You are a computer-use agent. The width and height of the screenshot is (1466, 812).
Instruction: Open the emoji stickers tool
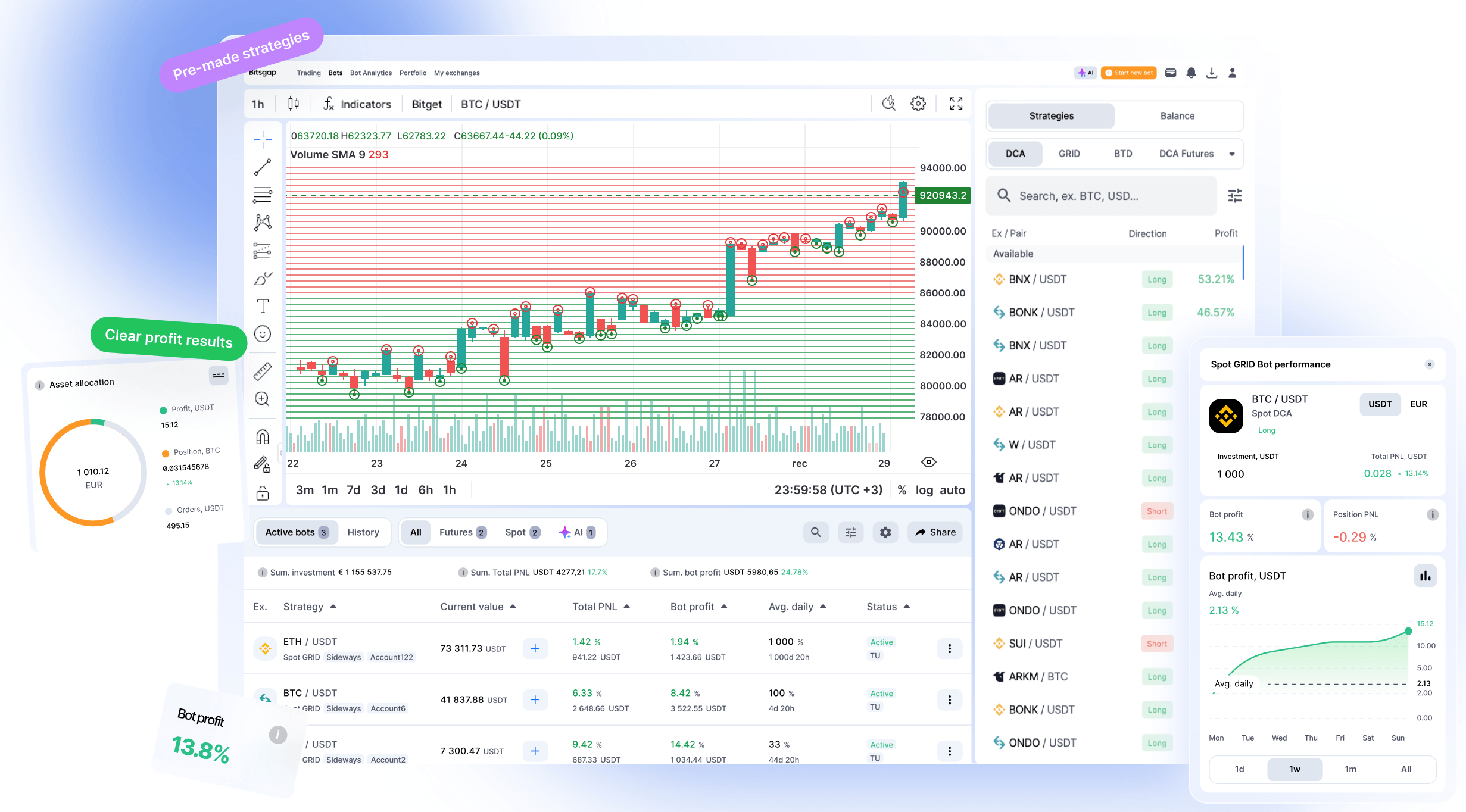pyautogui.click(x=262, y=333)
